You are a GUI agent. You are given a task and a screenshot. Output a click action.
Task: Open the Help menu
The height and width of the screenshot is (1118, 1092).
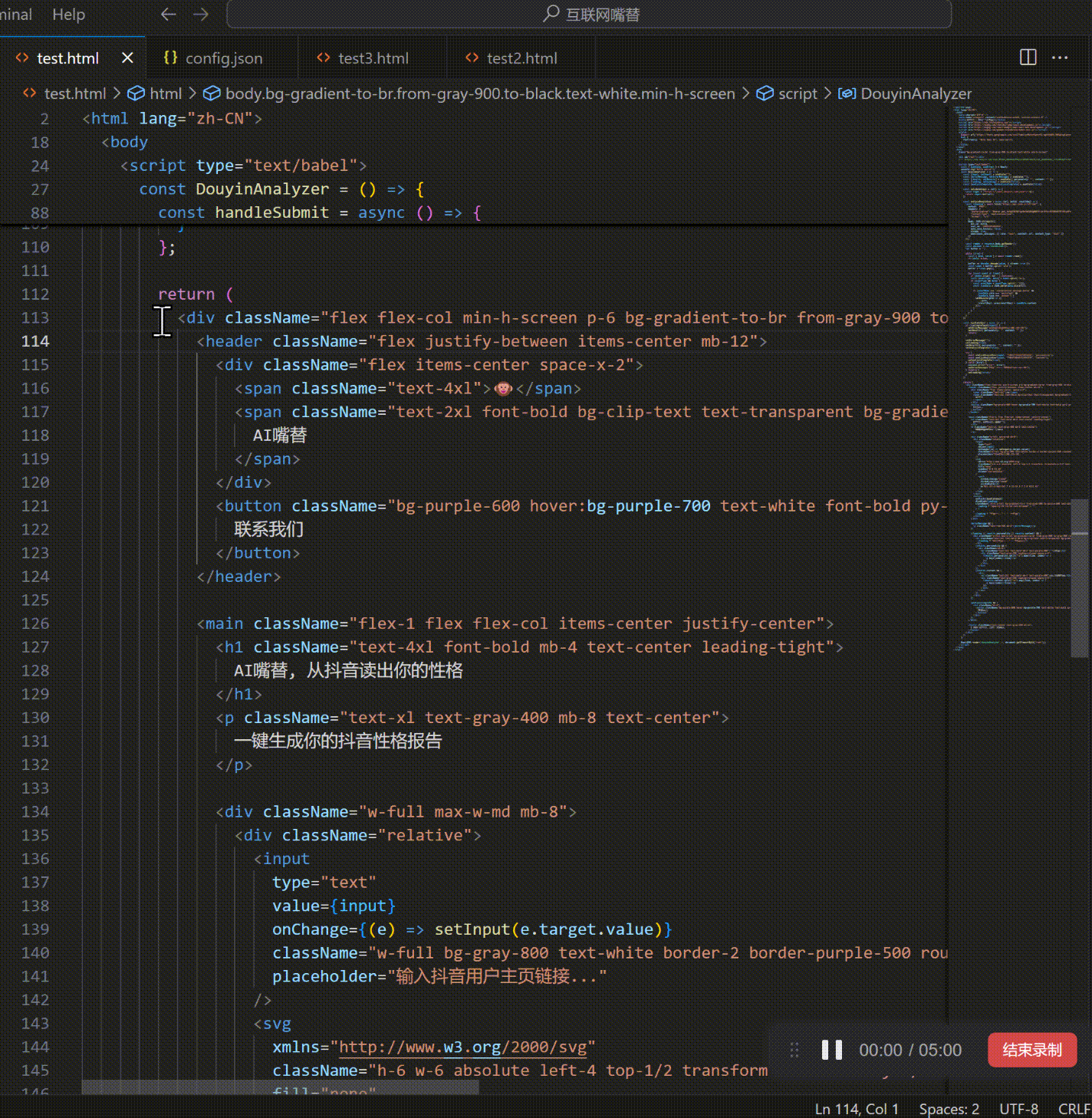[68, 15]
